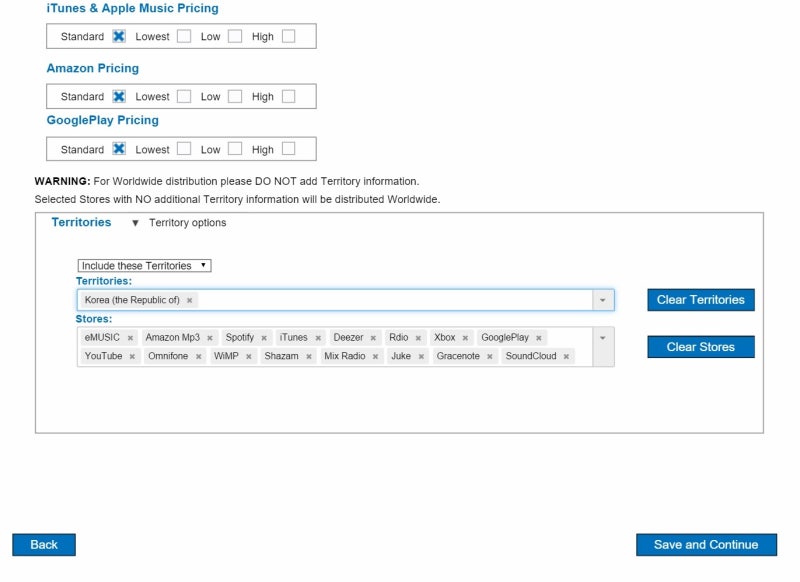Remove the Amazon Mp3 store tag
This screenshot has height=582, width=800.
[210, 338]
